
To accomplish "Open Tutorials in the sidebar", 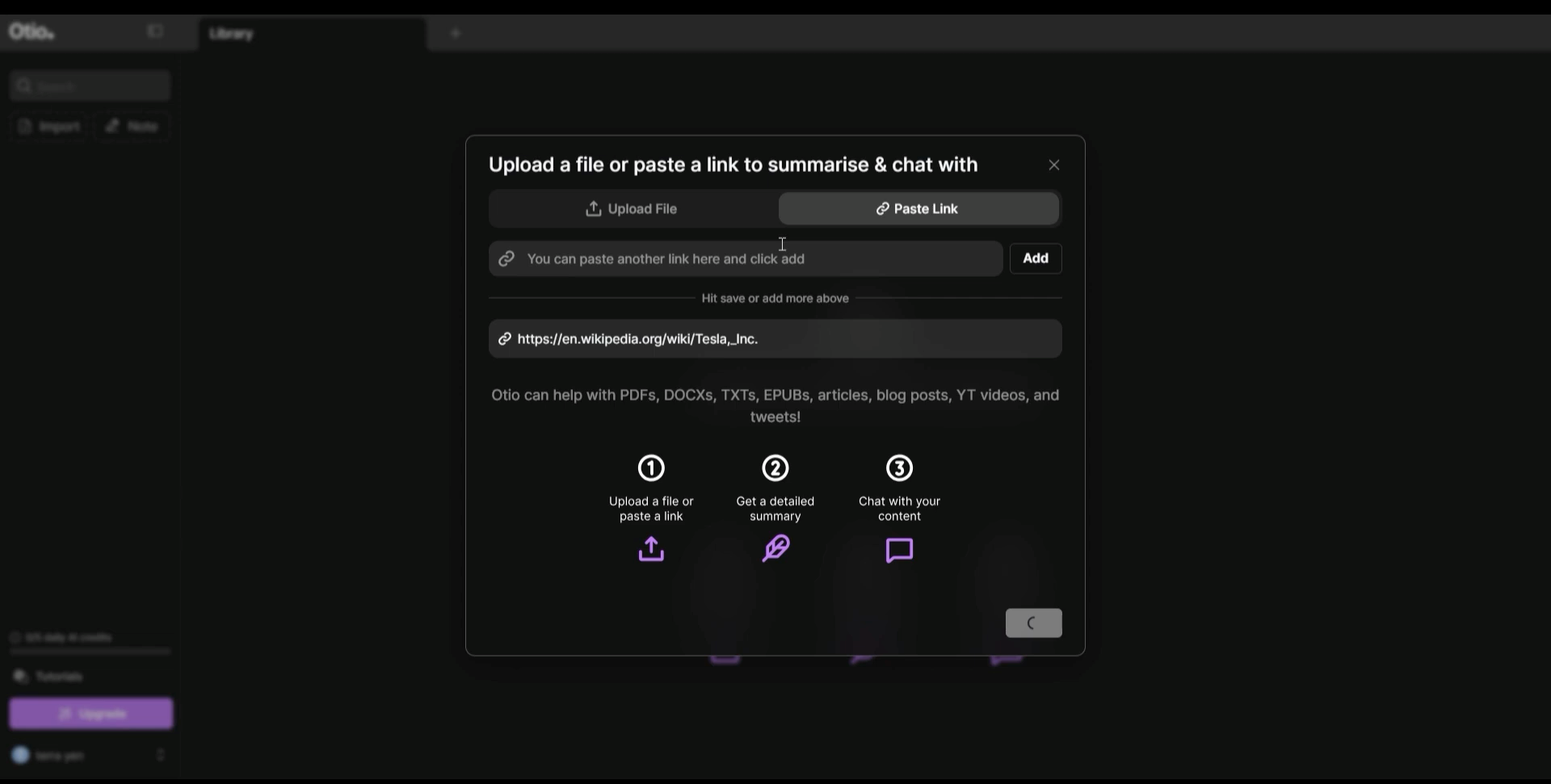I will (x=48, y=677).
